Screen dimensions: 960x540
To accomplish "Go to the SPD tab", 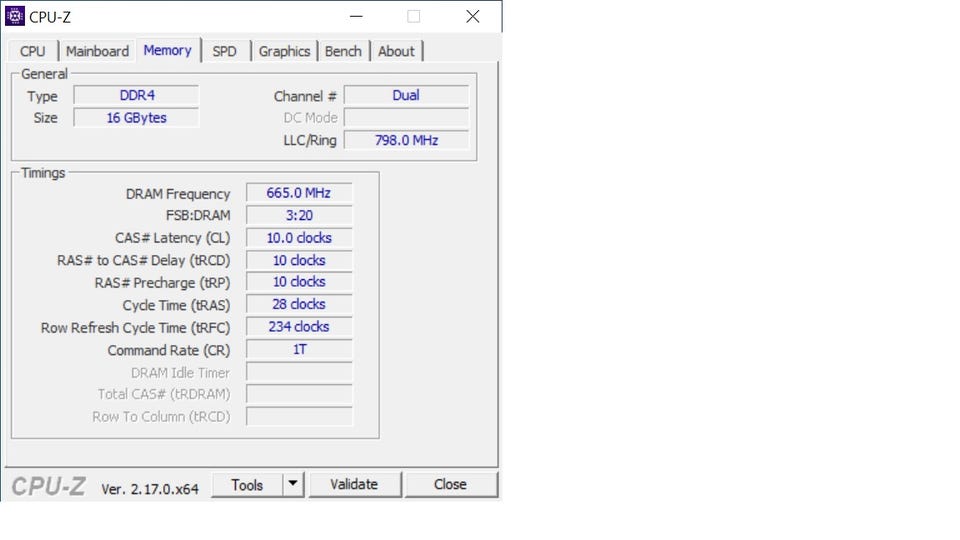I will (224, 51).
